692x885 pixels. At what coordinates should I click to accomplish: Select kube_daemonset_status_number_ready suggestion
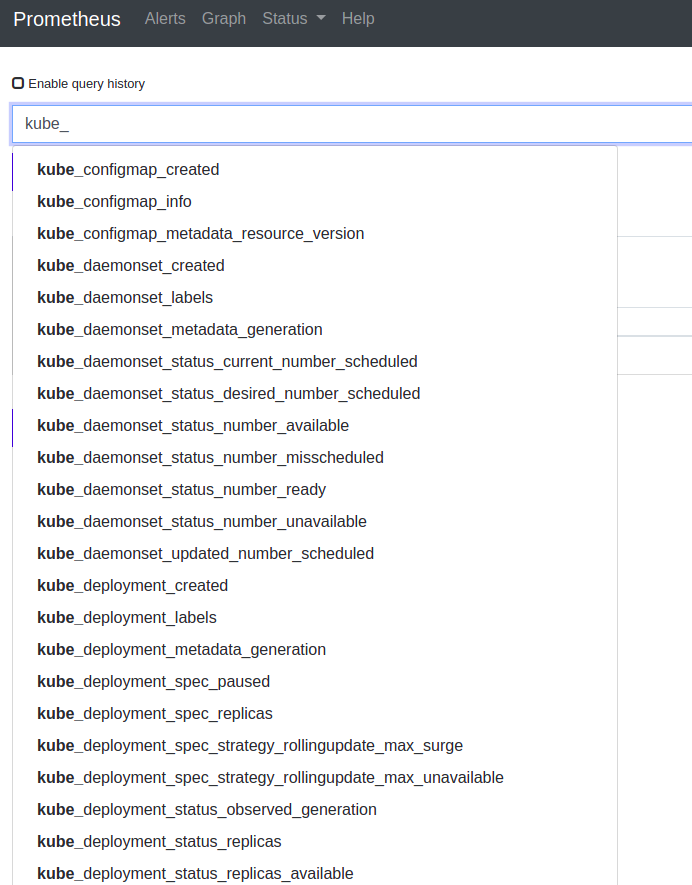coord(181,490)
